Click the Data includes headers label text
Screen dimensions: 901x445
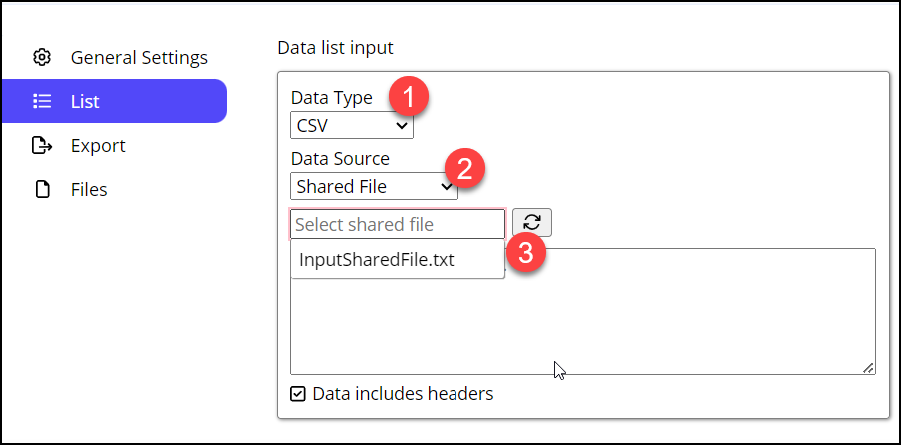click(x=403, y=394)
